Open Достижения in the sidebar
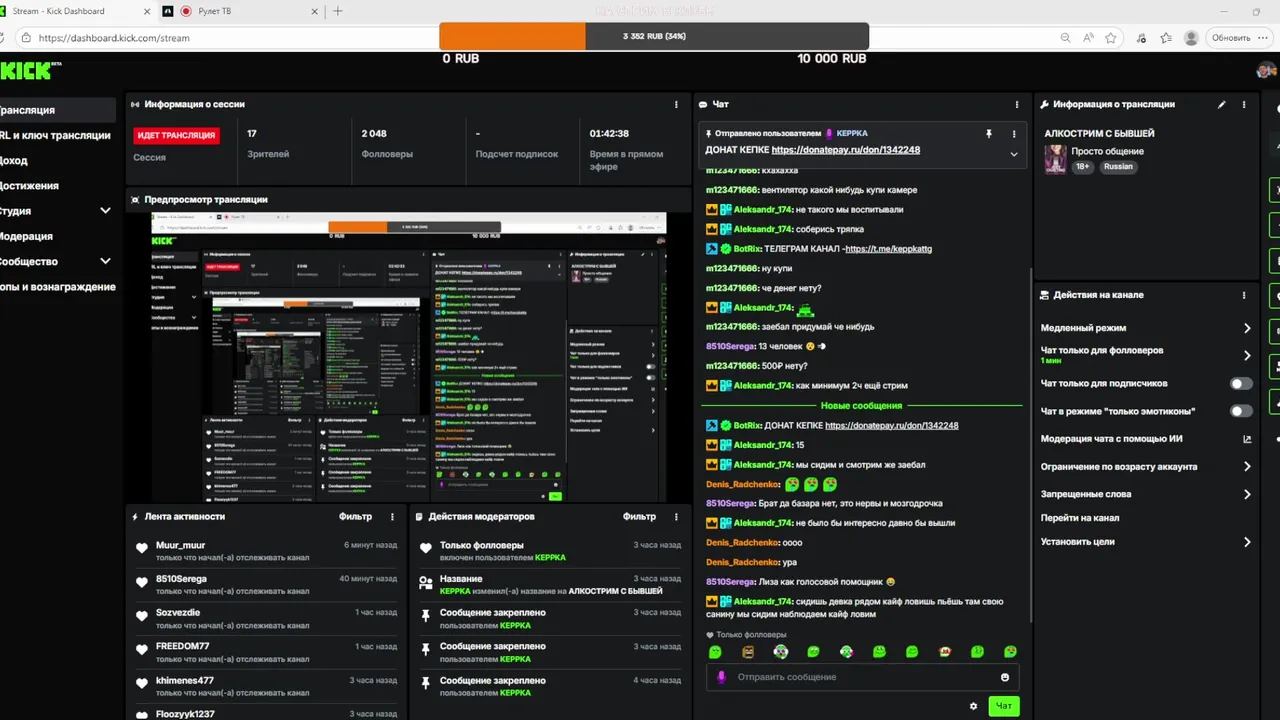The image size is (1280, 720). coord(29,186)
